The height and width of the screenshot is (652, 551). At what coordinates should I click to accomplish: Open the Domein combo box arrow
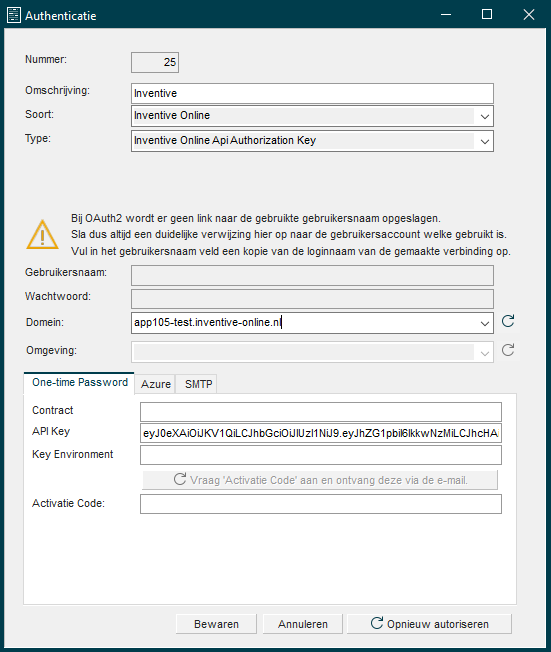pos(484,323)
